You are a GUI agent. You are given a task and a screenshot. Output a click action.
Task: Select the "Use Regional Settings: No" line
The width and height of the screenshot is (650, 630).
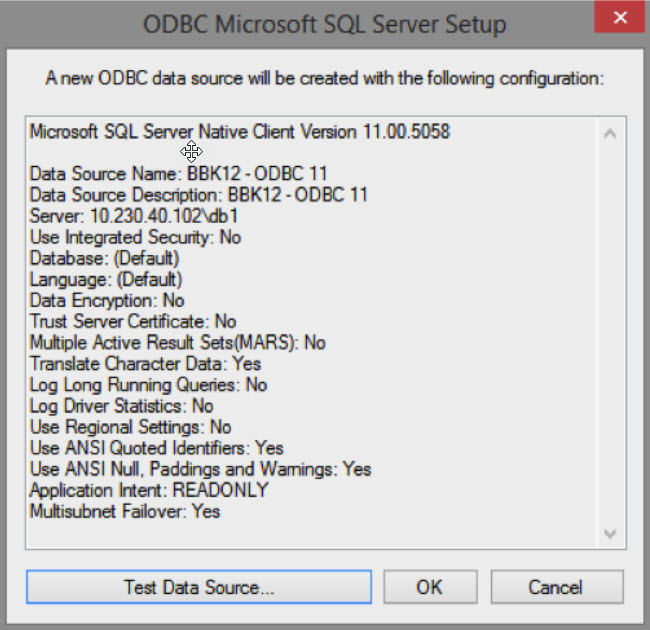click(x=131, y=427)
